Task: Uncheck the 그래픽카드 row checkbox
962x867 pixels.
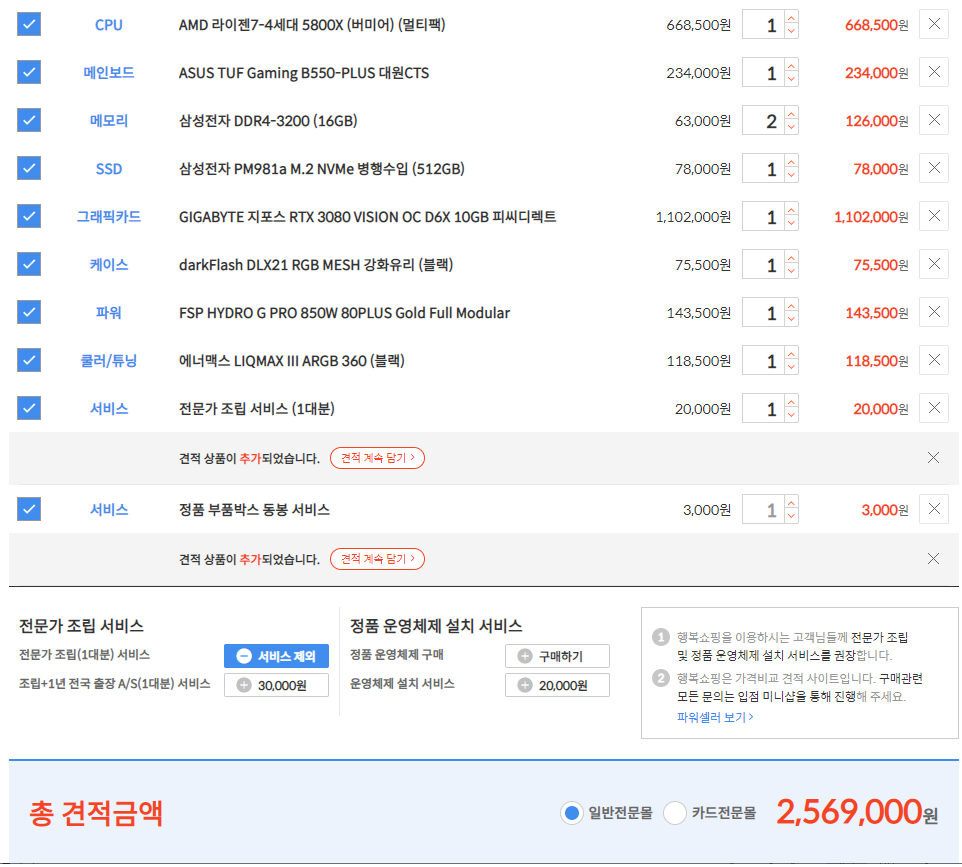Action: point(29,216)
